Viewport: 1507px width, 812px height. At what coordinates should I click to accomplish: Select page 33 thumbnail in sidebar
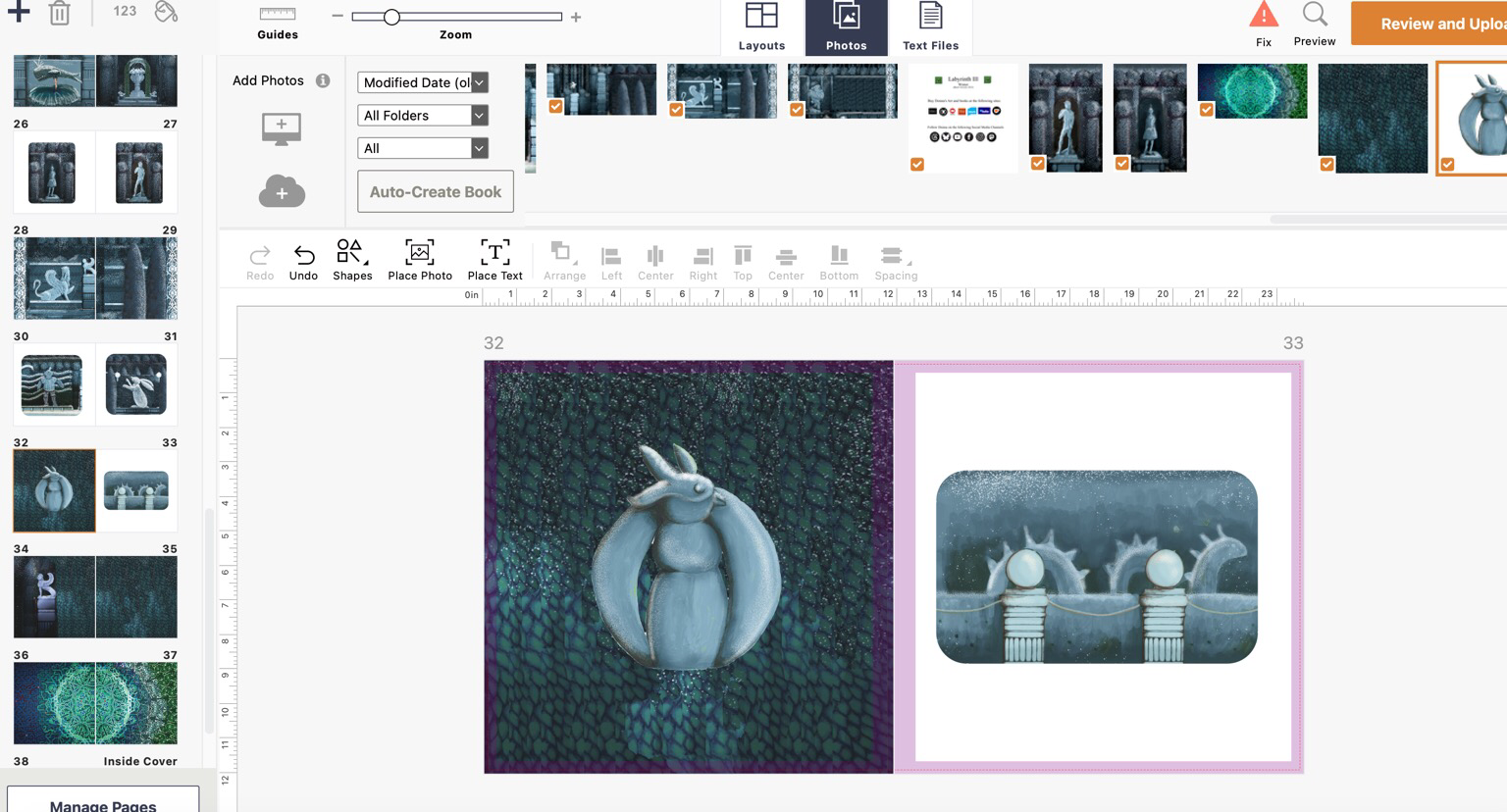[x=136, y=490]
